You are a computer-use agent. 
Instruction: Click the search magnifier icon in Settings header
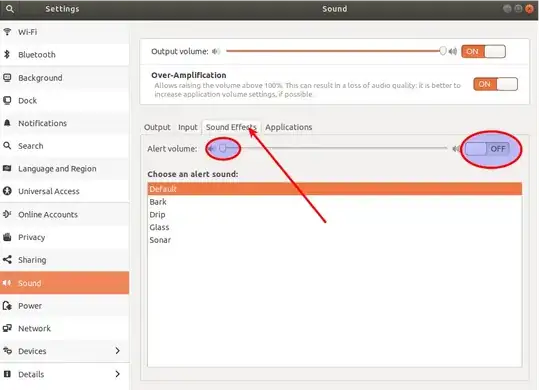point(10,9)
